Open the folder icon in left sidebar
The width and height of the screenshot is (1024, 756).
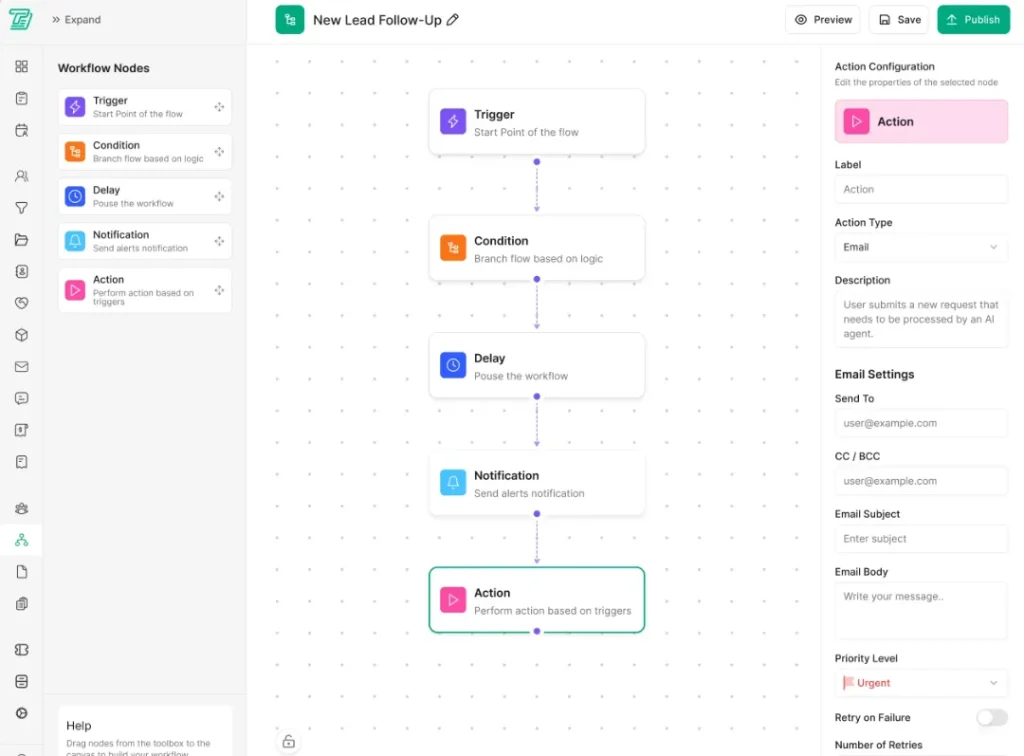(22, 240)
